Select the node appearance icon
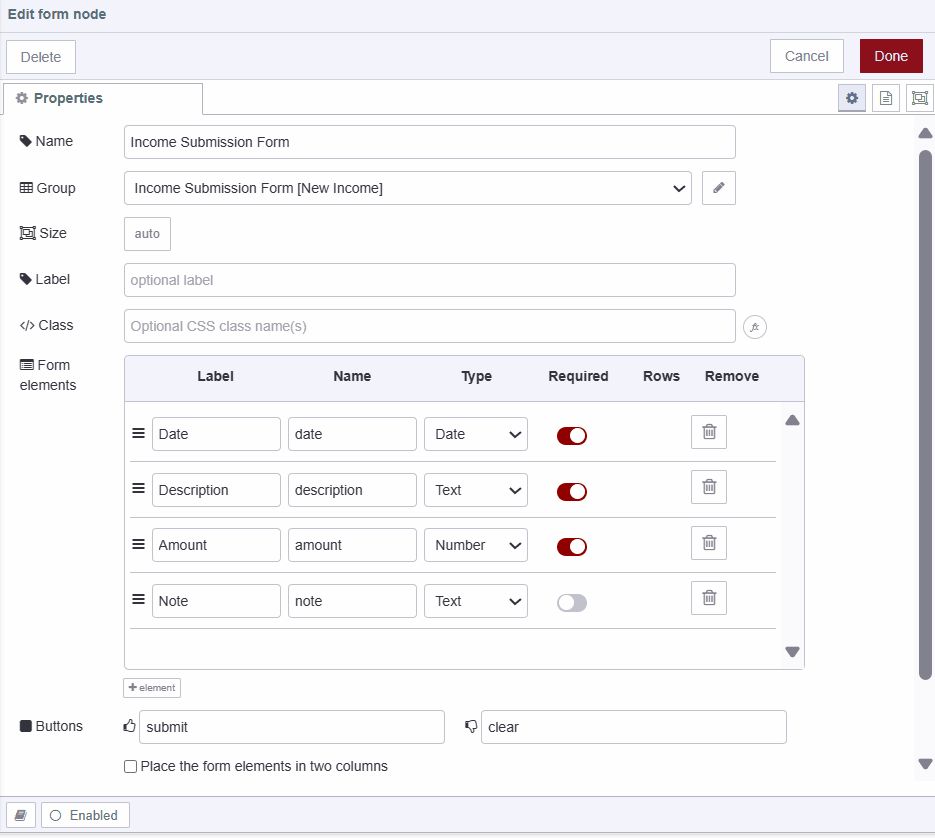The image size is (935, 838). click(x=919, y=97)
